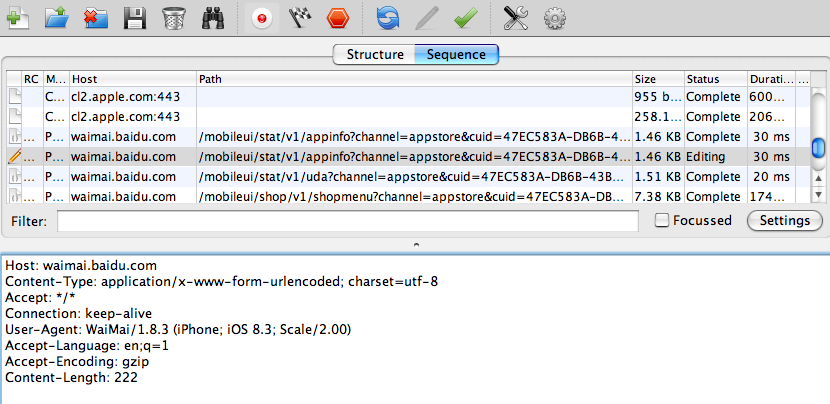Image resolution: width=830 pixels, height=404 pixels.
Task: Toggle throttling with the checkered flag icon
Action: tap(299, 19)
